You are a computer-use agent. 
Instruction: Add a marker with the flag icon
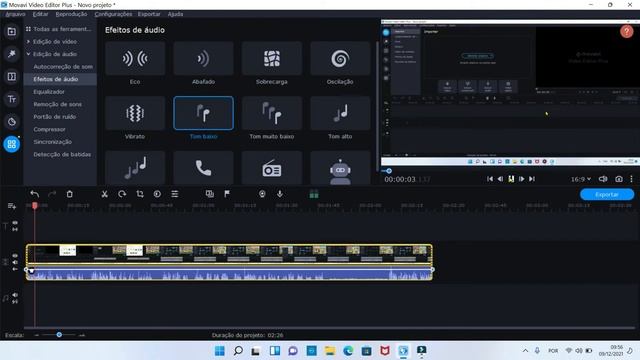click(227, 194)
